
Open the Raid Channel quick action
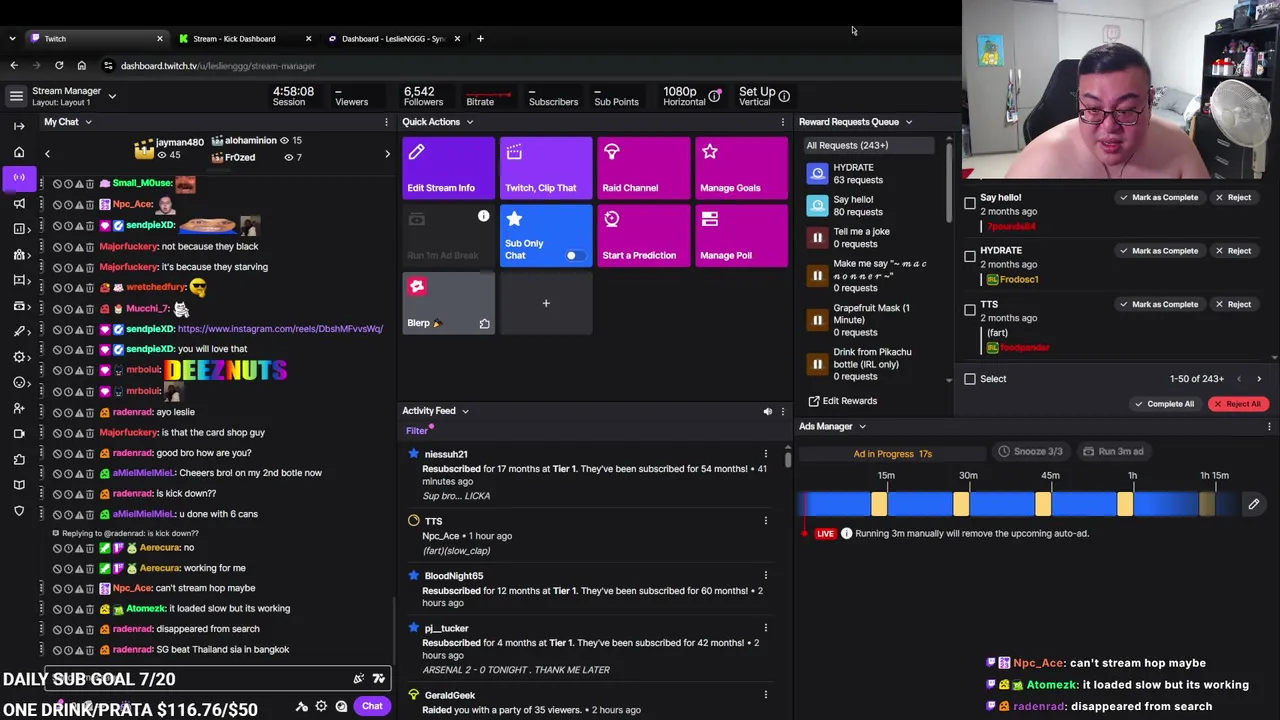(x=643, y=167)
